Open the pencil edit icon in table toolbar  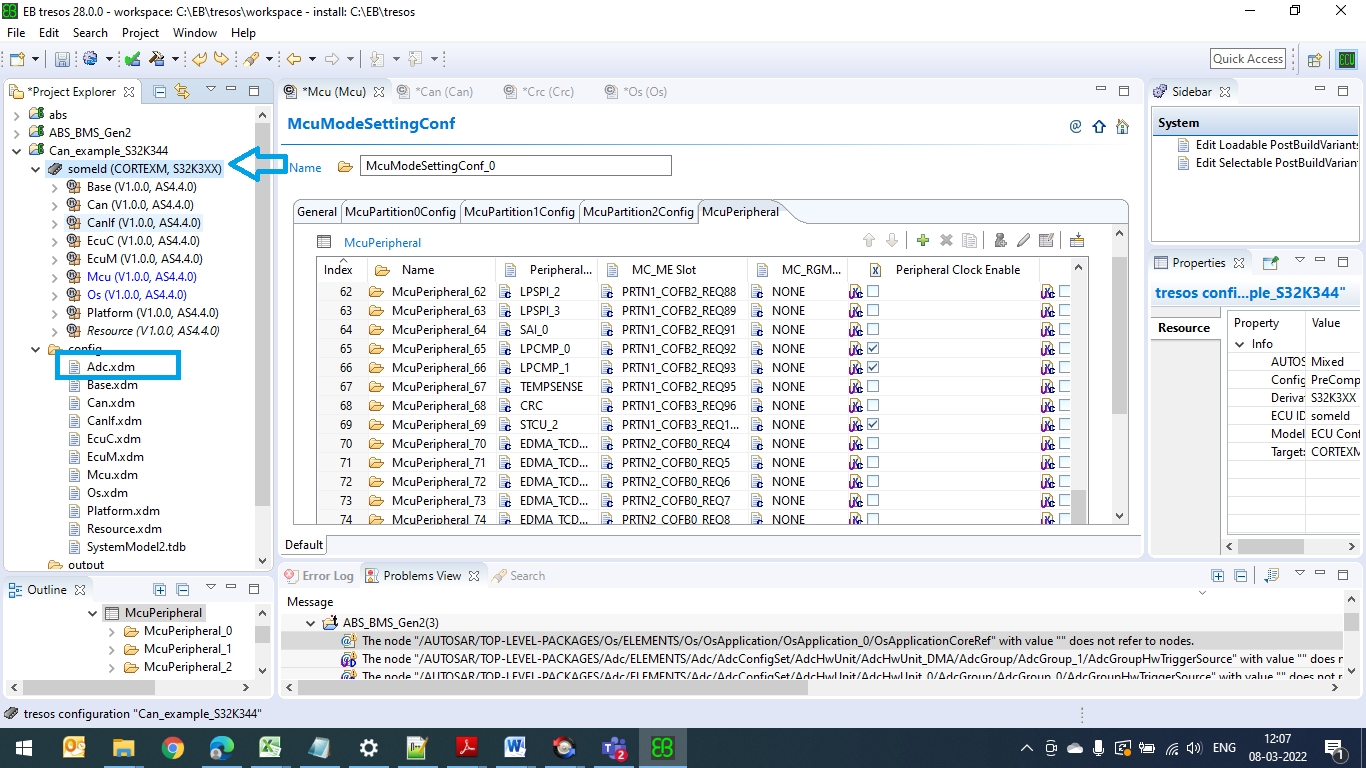1023,240
